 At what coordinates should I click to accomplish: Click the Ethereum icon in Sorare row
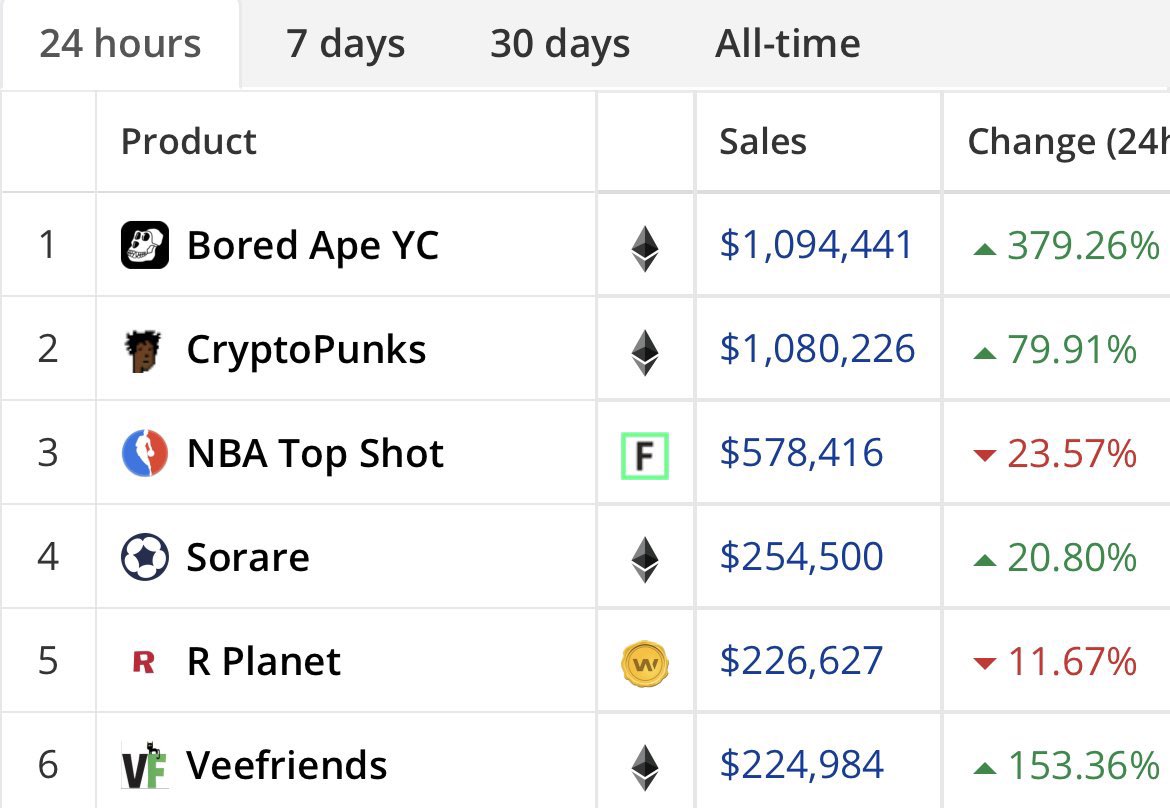tap(644, 559)
